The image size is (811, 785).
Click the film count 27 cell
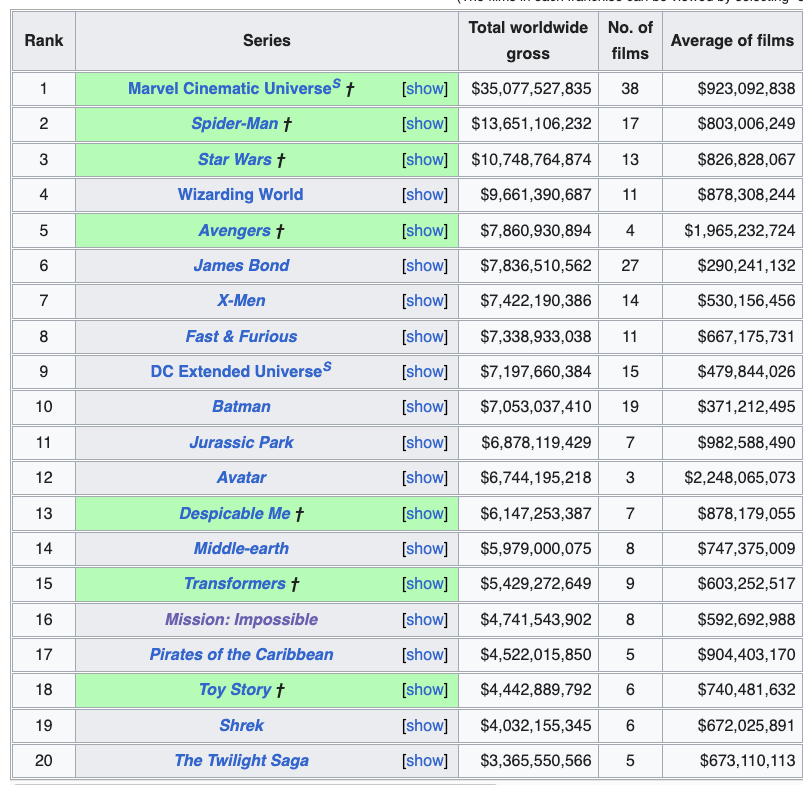point(630,265)
